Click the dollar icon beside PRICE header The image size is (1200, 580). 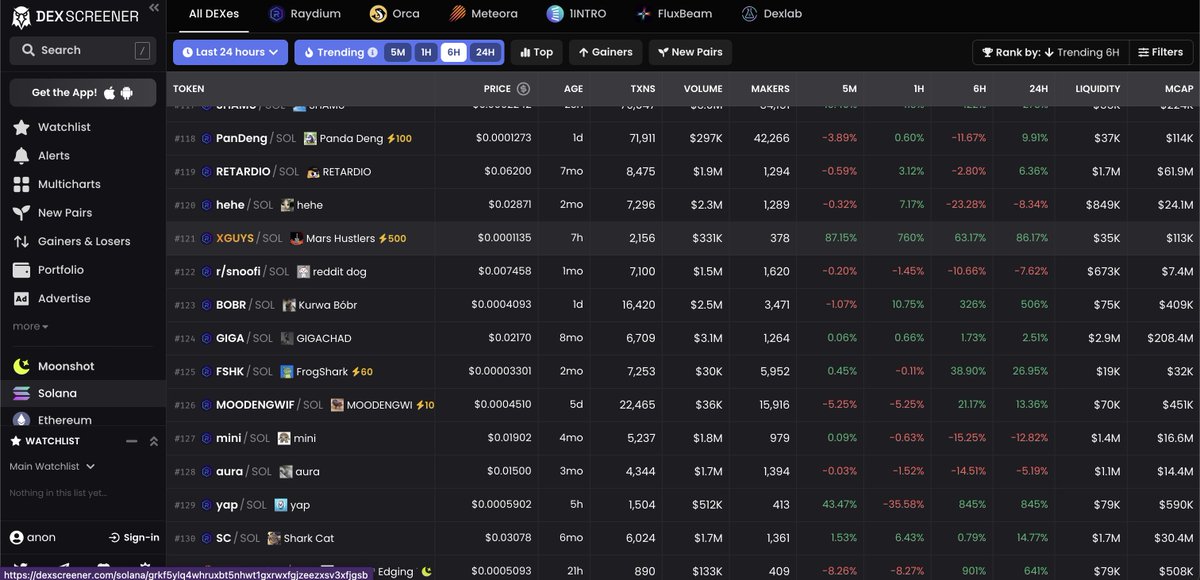click(x=523, y=89)
